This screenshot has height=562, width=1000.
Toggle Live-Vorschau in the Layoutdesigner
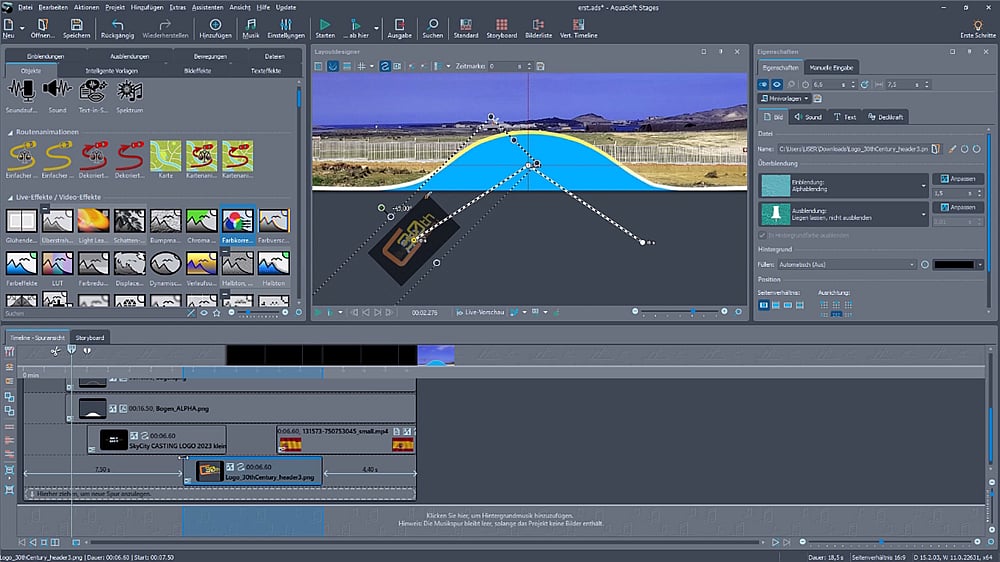pyautogui.click(x=481, y=312)
